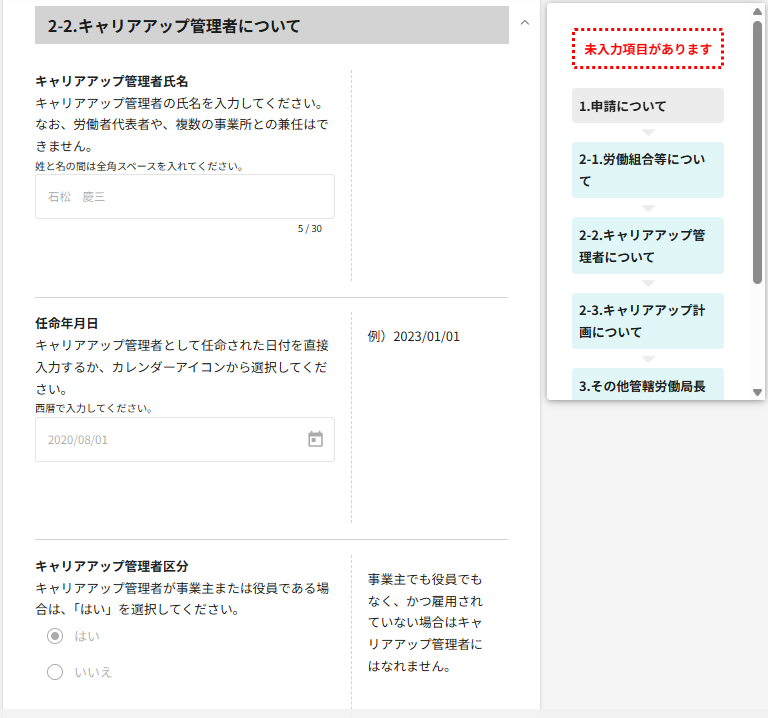Select the いいえ radio button
This screenshot has height=718, width=768.
pos(56,672)
